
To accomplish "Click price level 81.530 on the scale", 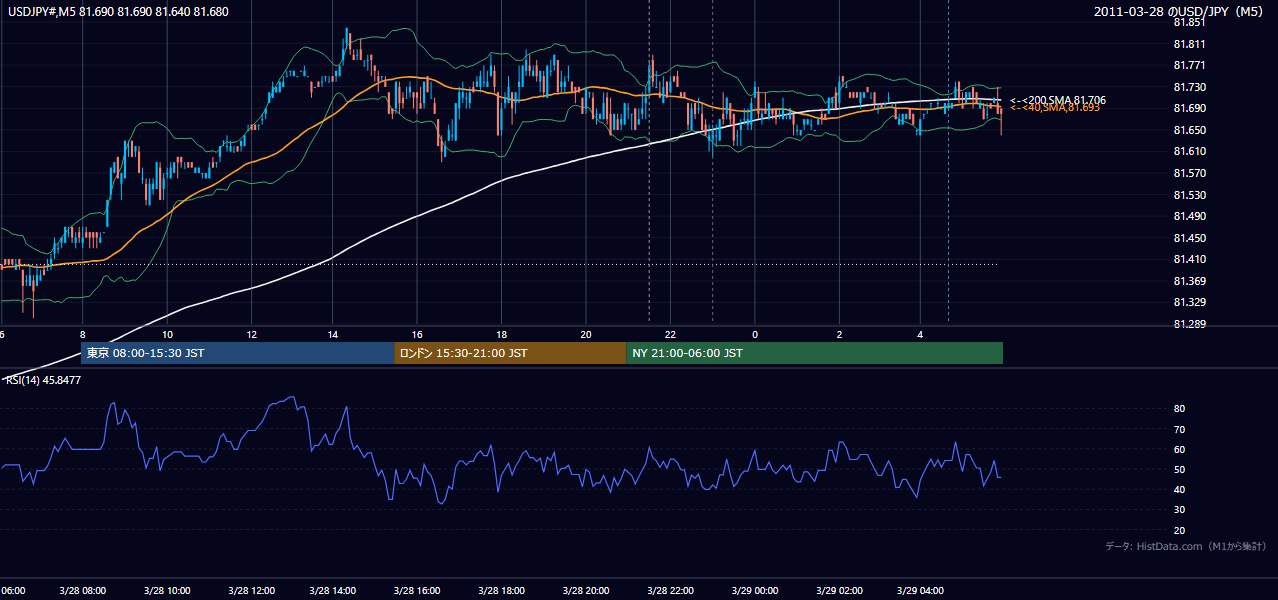I will tap(1189, 195).
